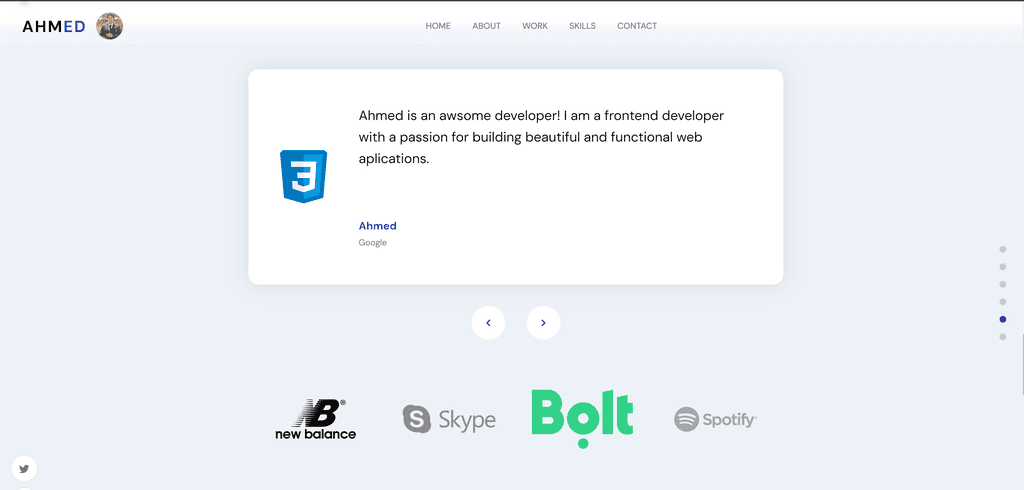The width and height of the screenshot is (1024, 490).
Task: Select the last page navigation dot
Action: [x=1003, y=336]
